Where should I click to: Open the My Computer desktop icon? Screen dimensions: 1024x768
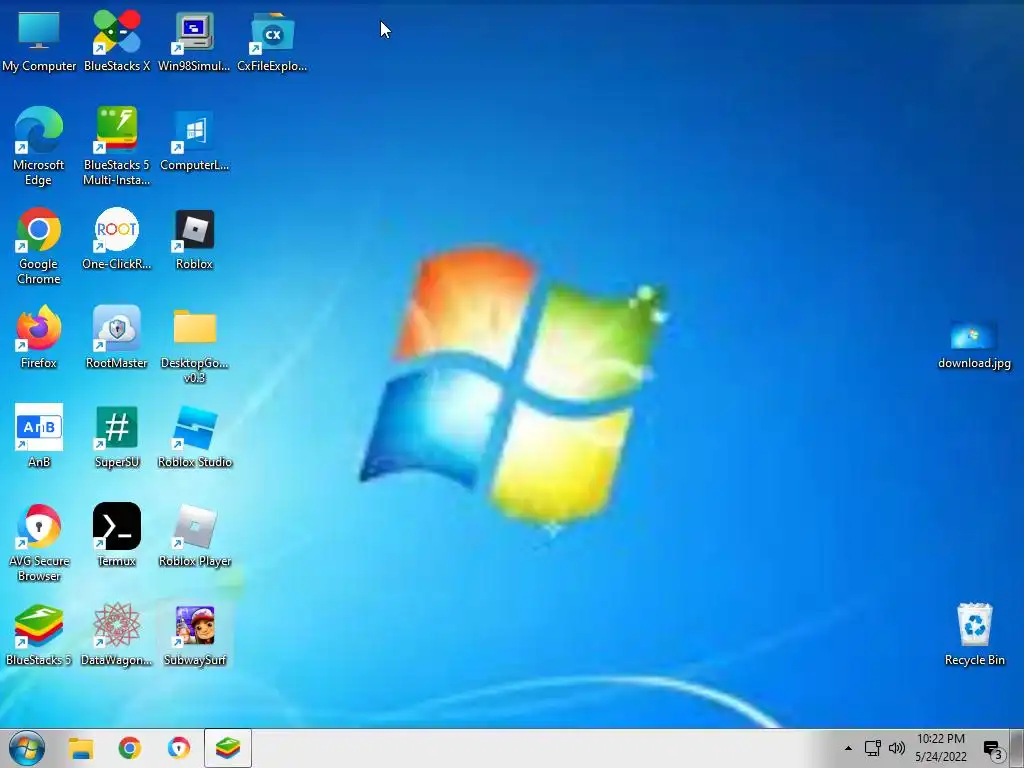pos(39,40)
